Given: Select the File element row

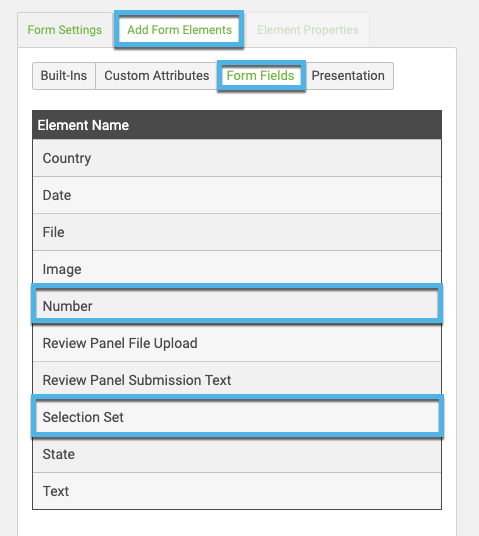Looking at the screenshot, I should 237,232.
